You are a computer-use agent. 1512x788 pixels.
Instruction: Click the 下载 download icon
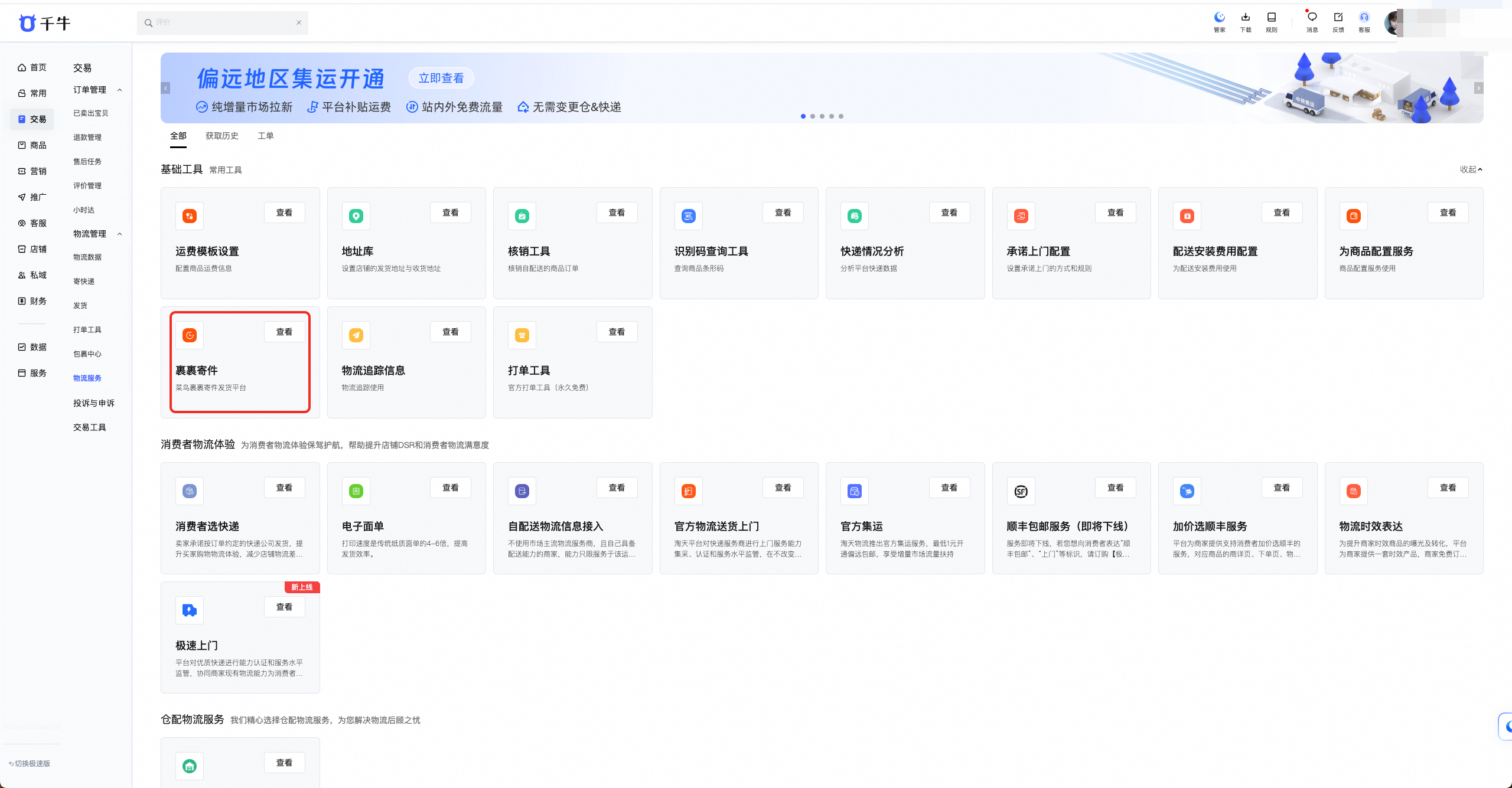1245,21
